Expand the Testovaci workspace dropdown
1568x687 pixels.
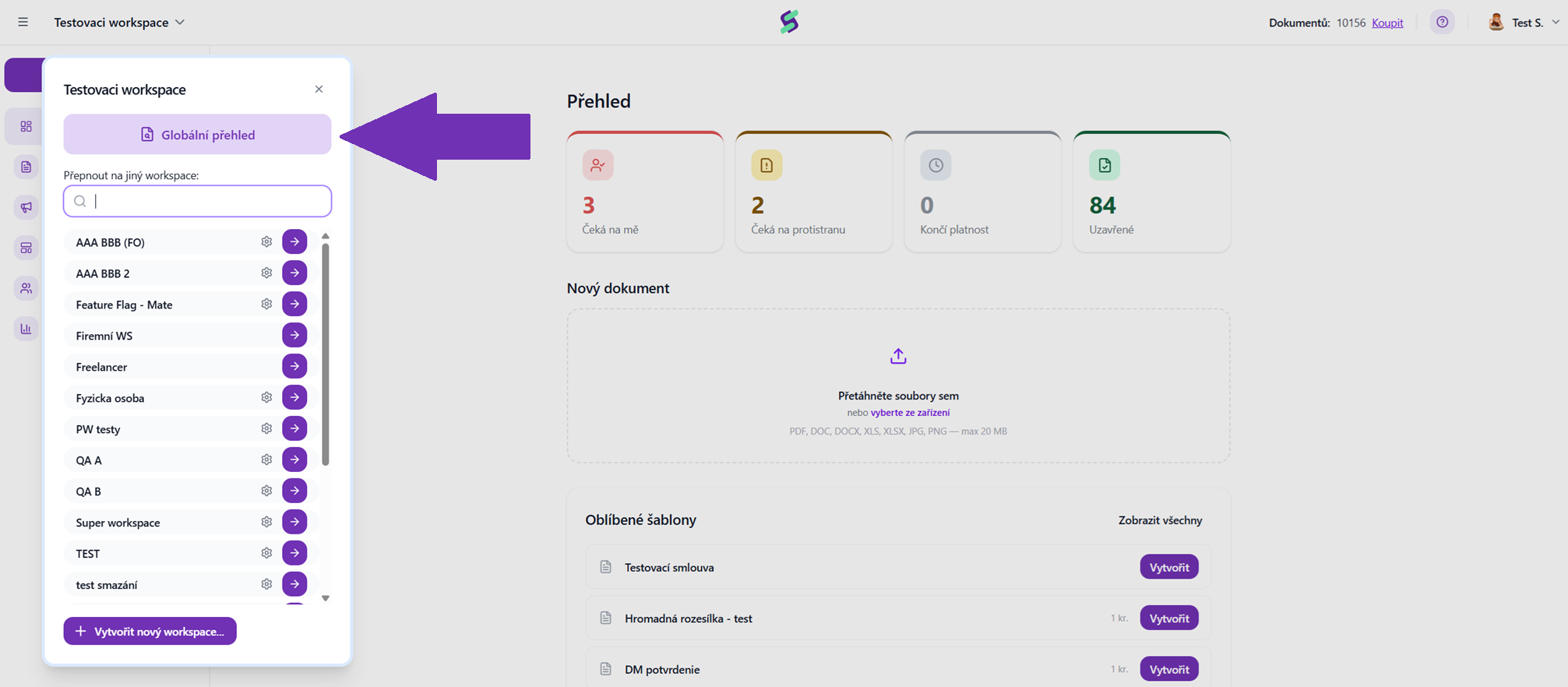click(119, 23)
